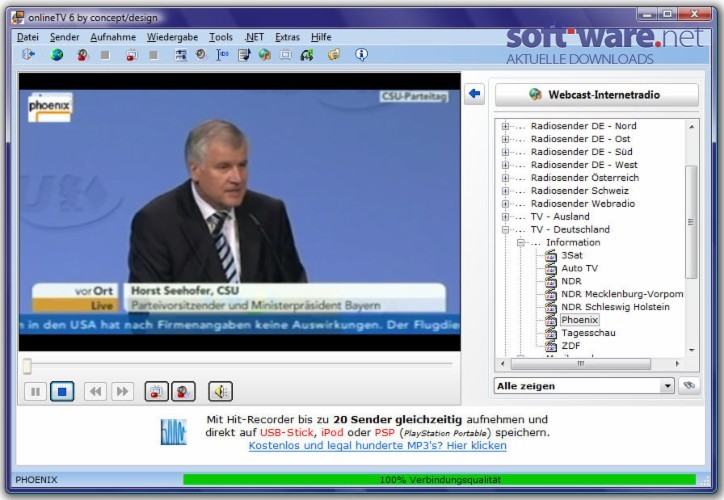Open the Tools menu
The width and height of the screenshot is (724, 500).
pyautogui.click(x=221, y=37)
